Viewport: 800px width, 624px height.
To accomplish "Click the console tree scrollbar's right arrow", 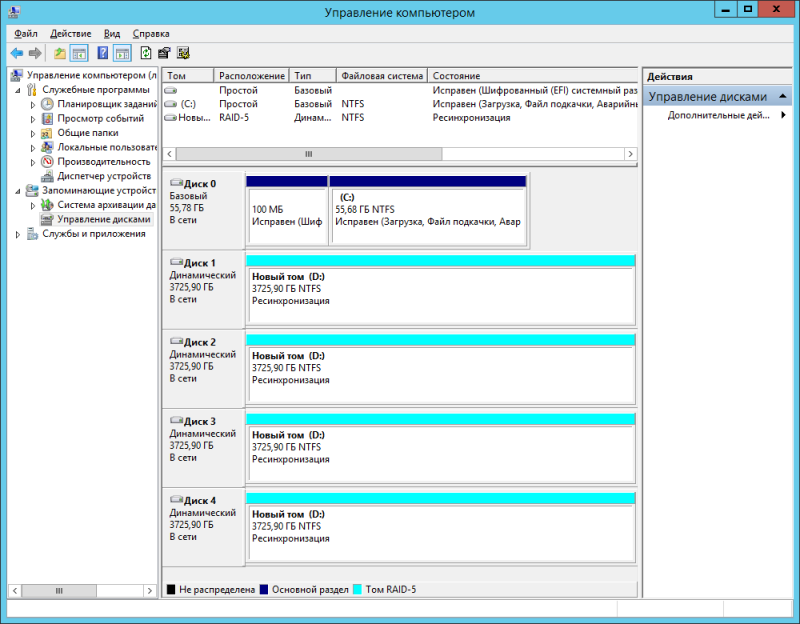I will (x=149, y=590).
